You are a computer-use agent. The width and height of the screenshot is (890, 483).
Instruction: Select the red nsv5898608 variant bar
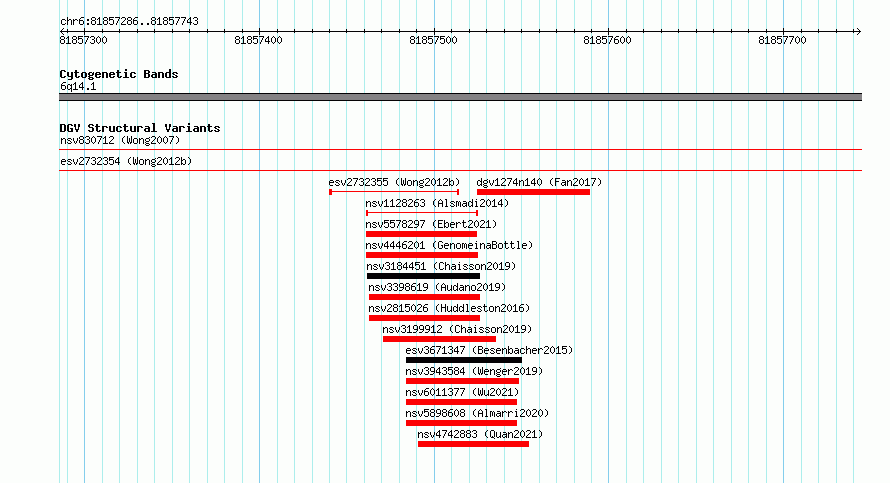pyautogui.click(x=461, y=423)
